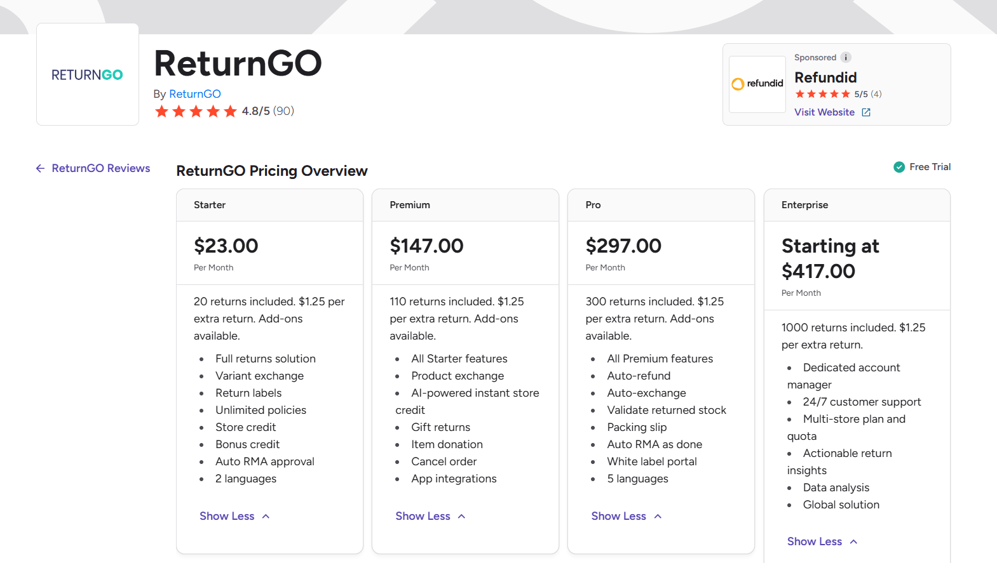Click 'Store credit' feature in Starter
997x563 pixels.
(245, 427)
